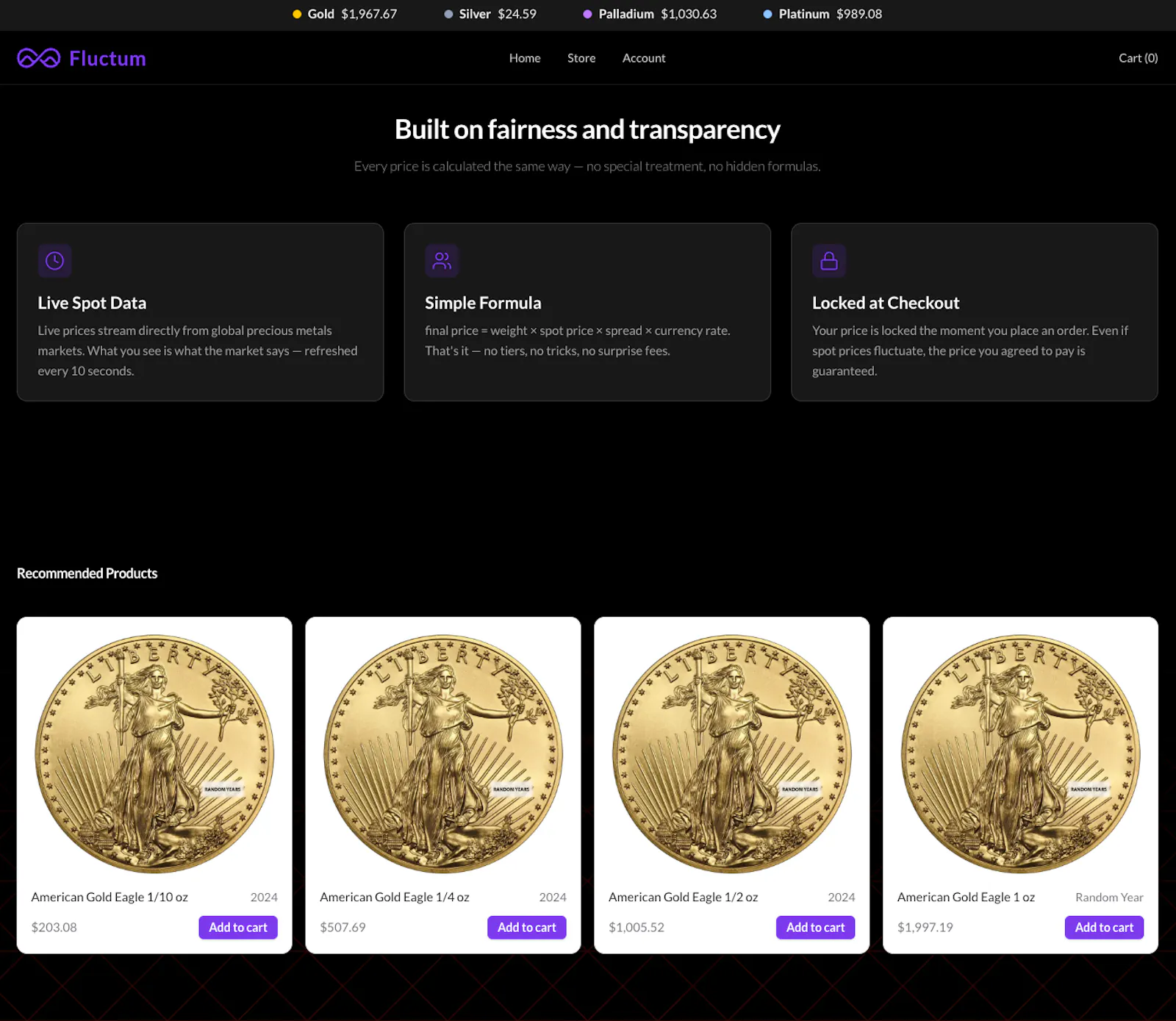Click the 2024 year on the 1/2 oz card
The height and width of the screenshot is (1021, 1176).
(x=842, y=898)
